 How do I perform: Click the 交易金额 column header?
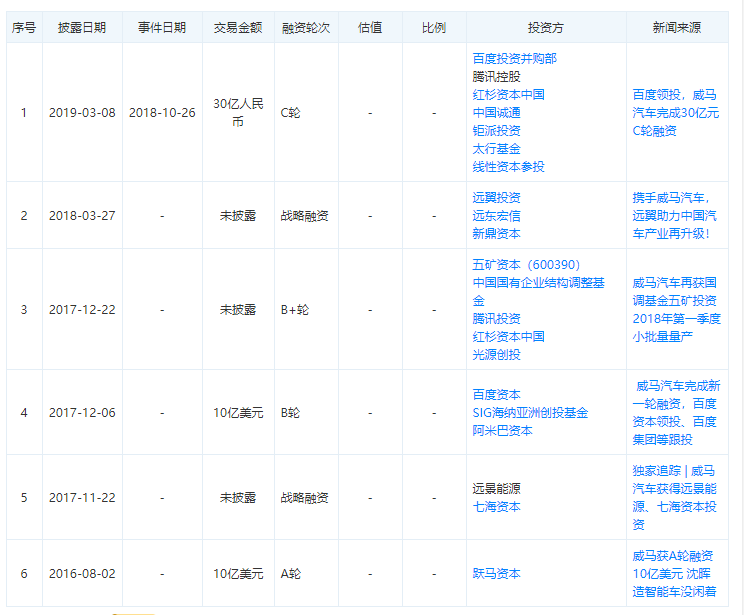238,28
